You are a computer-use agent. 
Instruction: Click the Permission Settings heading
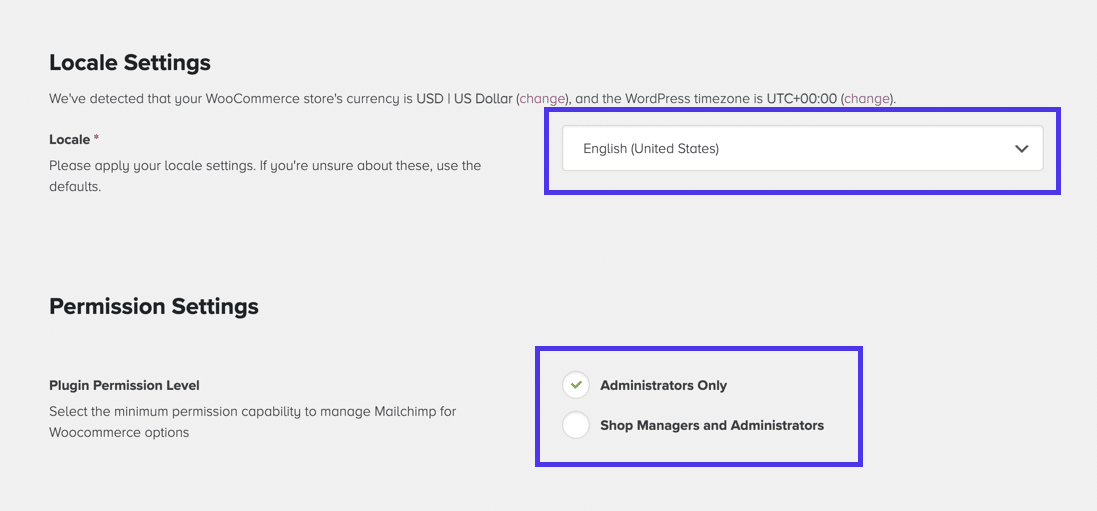tap(154, 306)
